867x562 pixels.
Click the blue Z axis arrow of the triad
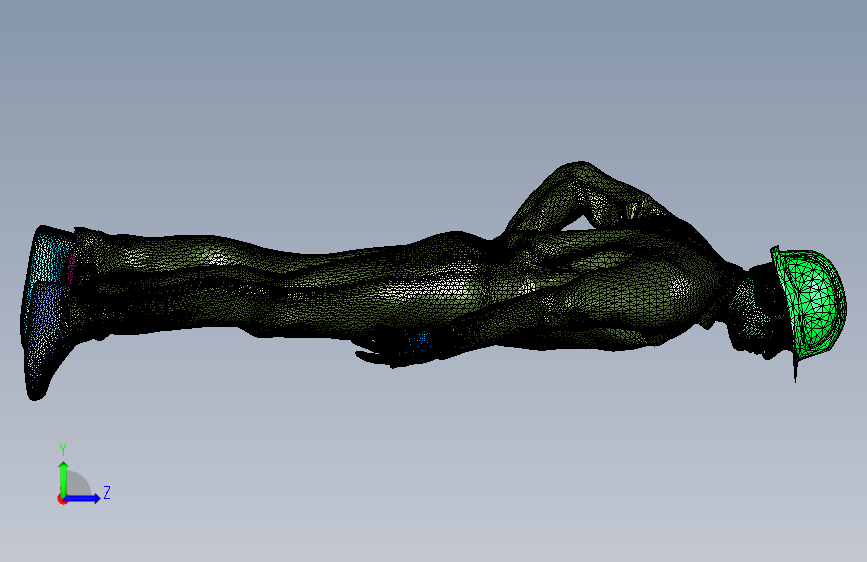click(x=83, y=498)
